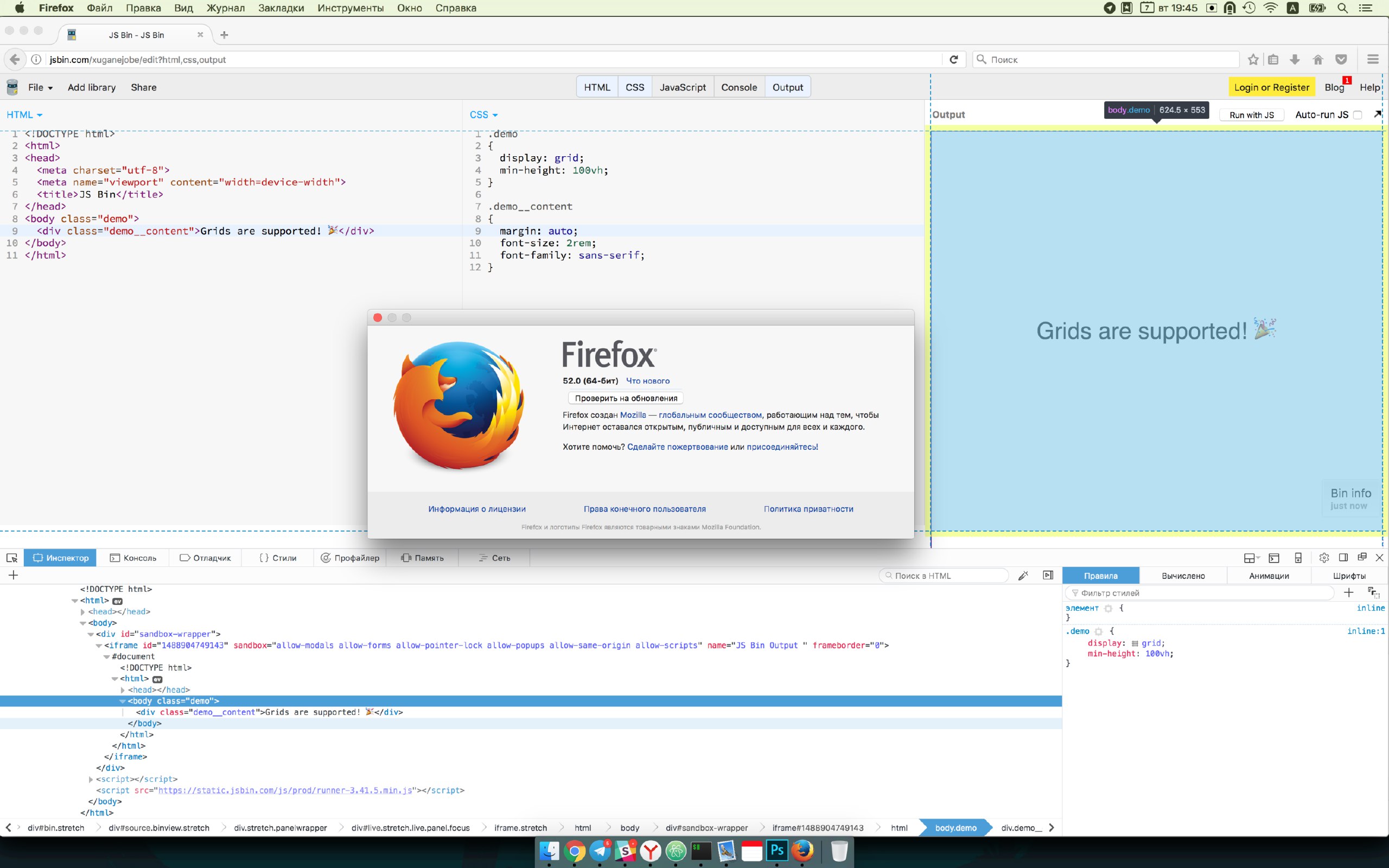Image resolution: width=1389 pixels, height=868 pixels.
Task: Collapse the iframe node in the markup tree
Action: (99, 645)
